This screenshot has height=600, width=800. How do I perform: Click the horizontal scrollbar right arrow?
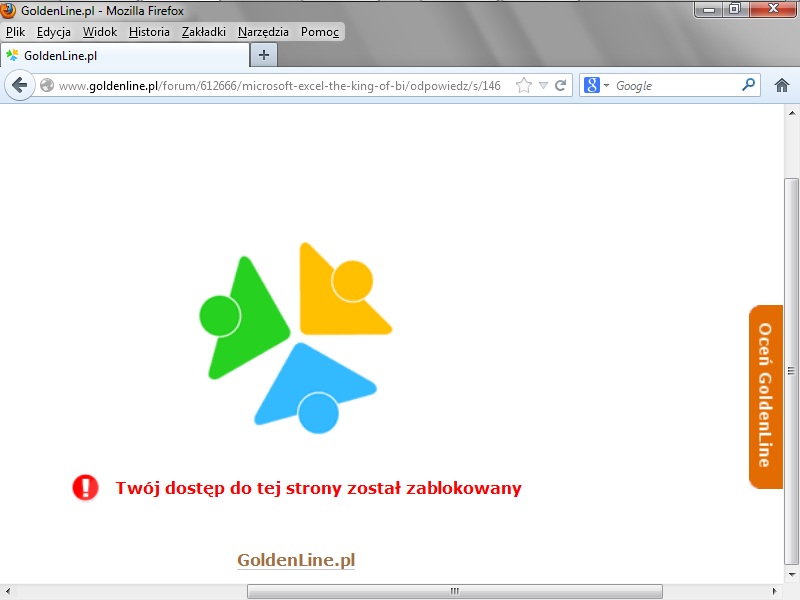pyautogui.click(x=774, y=591)
